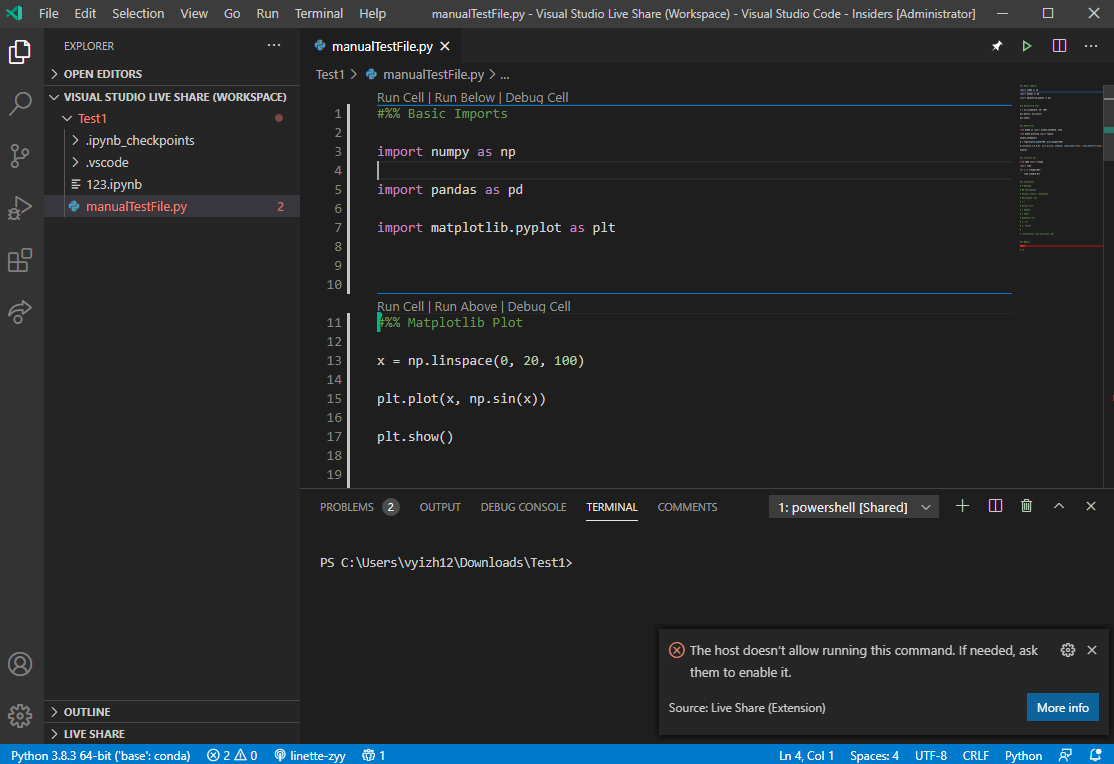Switch to the DEBUG CONSOLE tab
Image resolution: width=1114 pixels, height=764 pixels.
pyautogui.click(x=523, y=506)
